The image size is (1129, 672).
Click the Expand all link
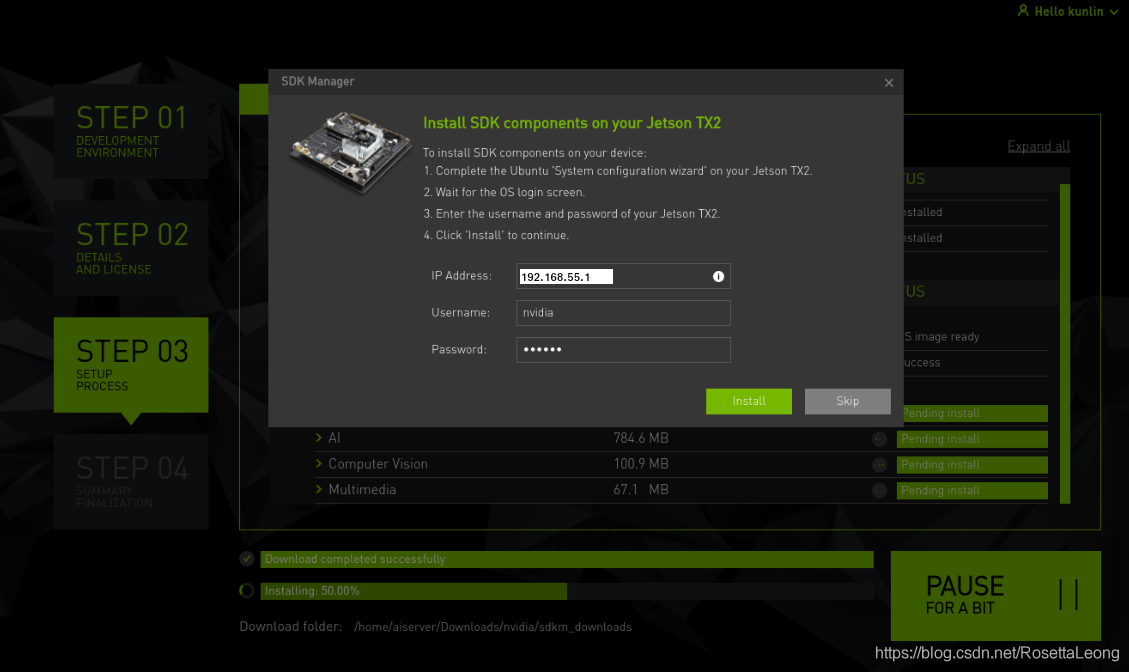coord(1038,146)
